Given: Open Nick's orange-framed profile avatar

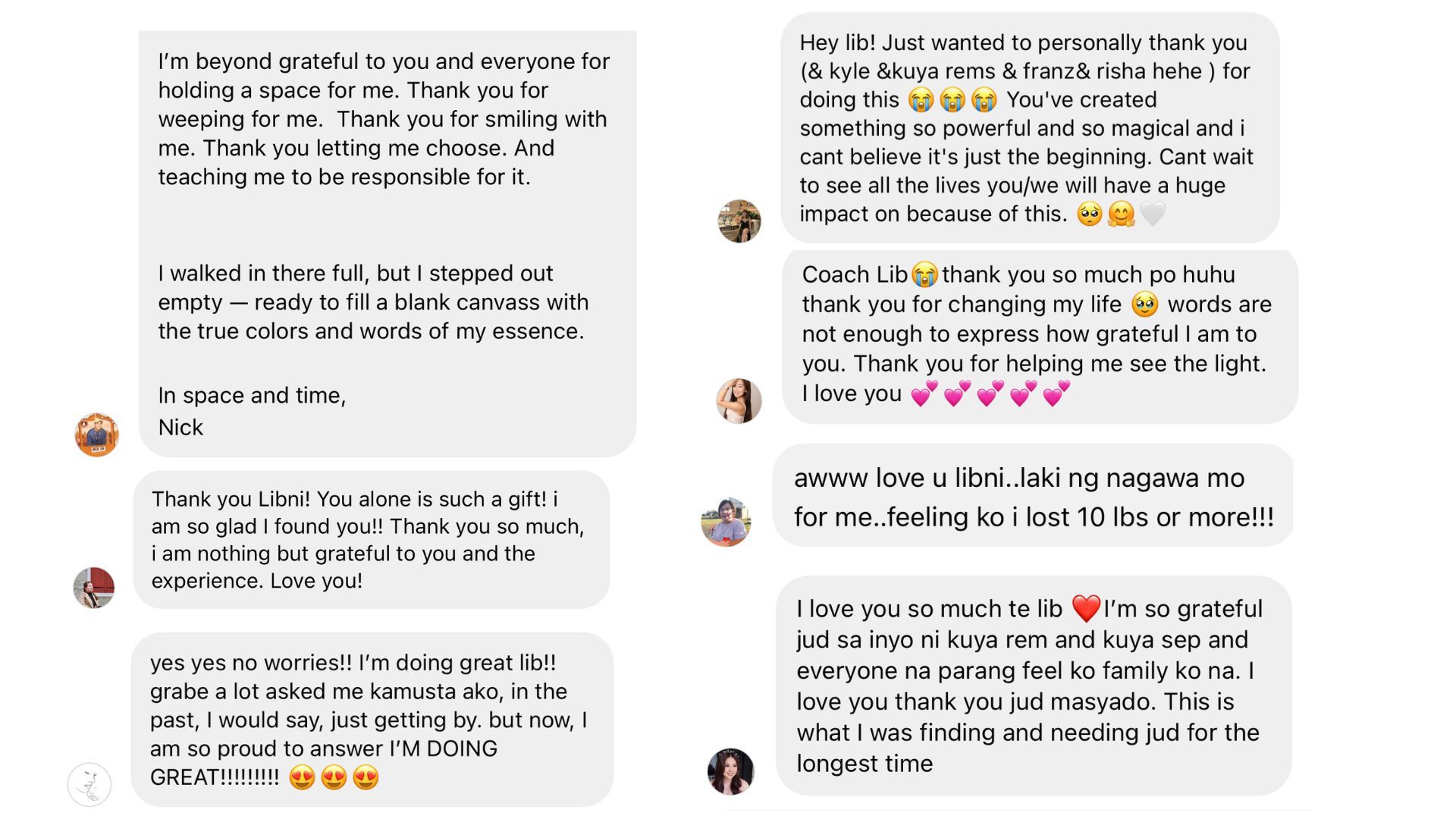Looking at the screenshot, I should click(96, 435).
